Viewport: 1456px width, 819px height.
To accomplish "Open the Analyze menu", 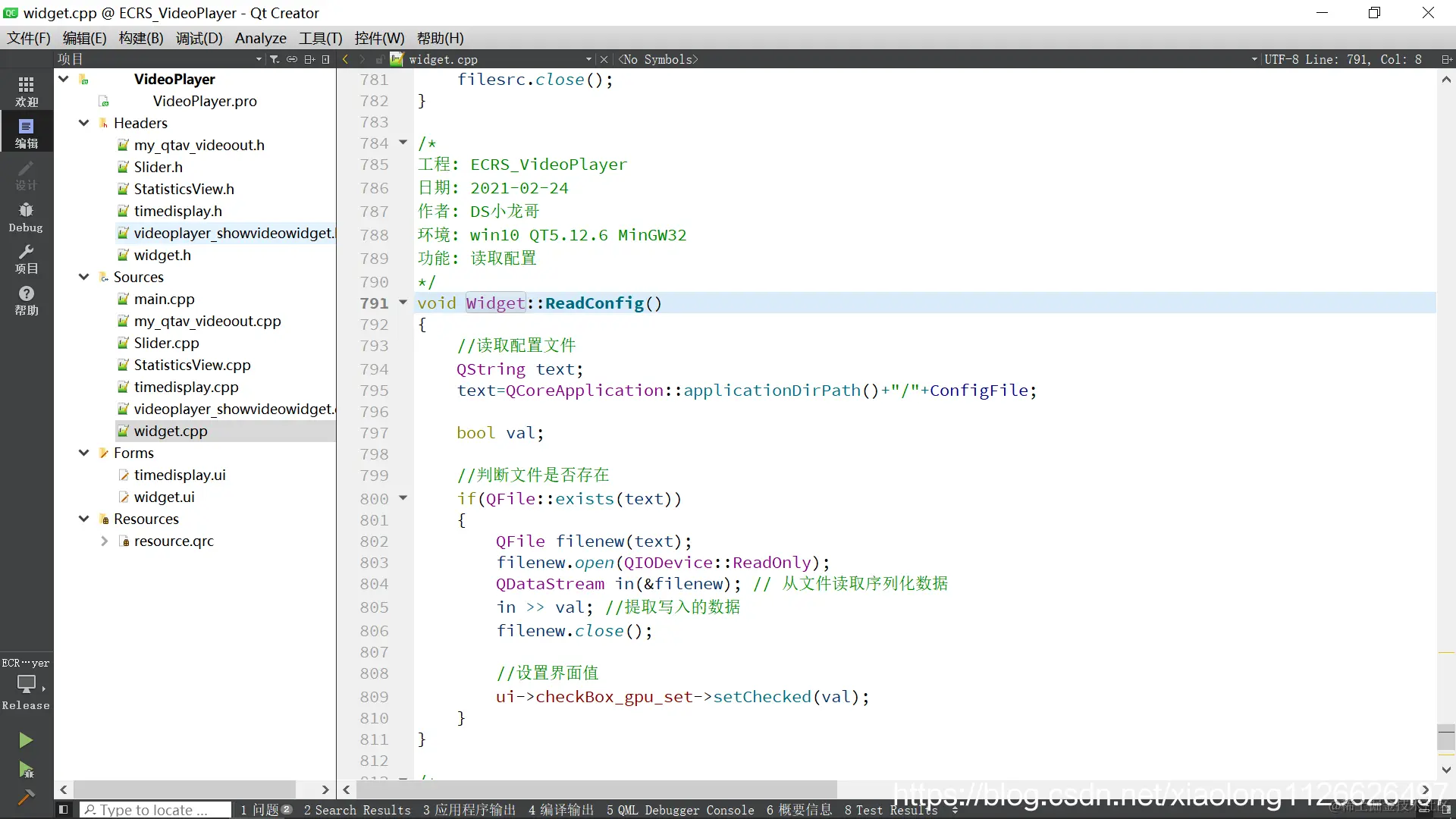I will (x=260, y=38).
